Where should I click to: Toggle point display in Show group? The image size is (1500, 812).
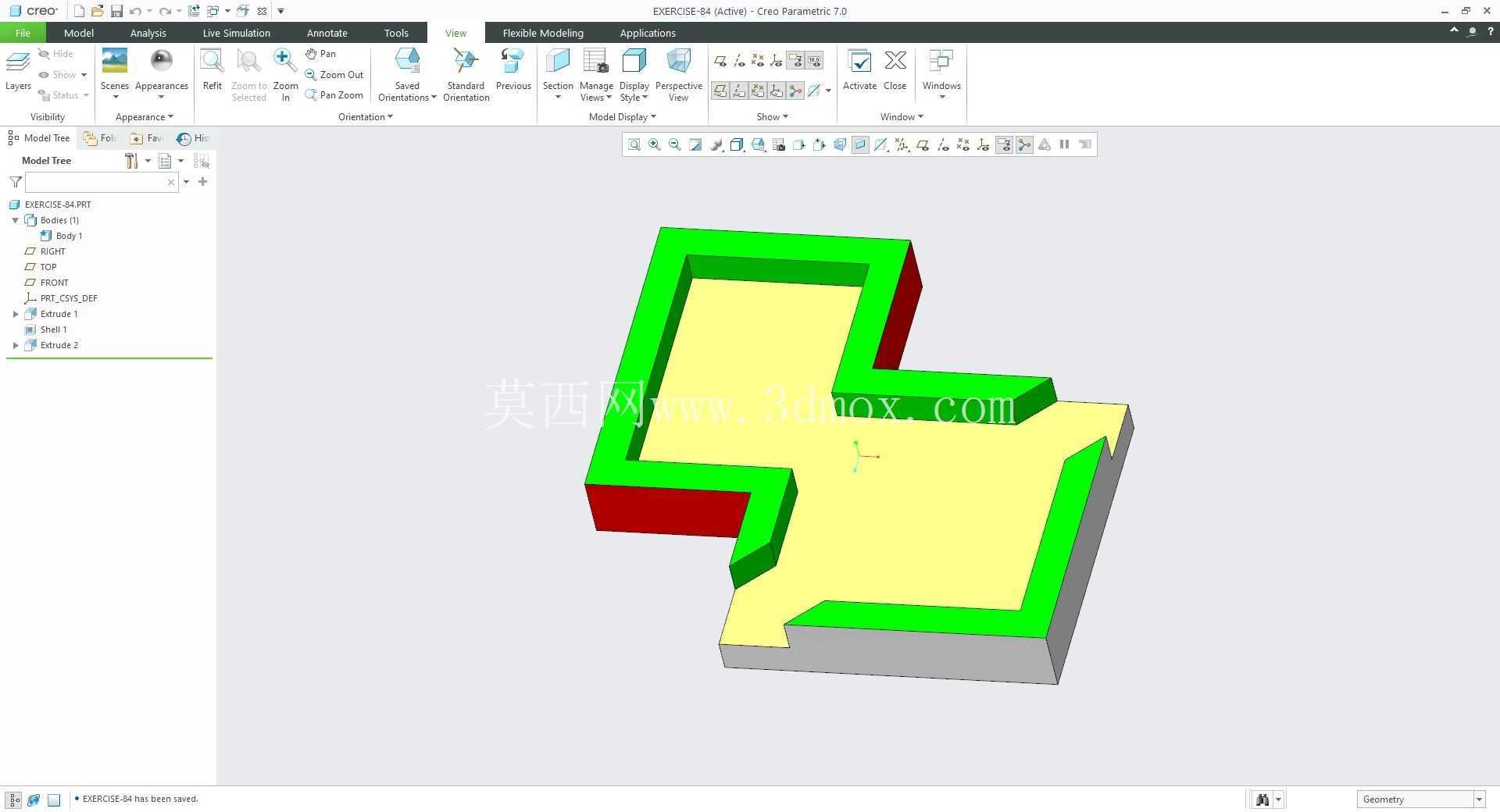tap(758, 60)
